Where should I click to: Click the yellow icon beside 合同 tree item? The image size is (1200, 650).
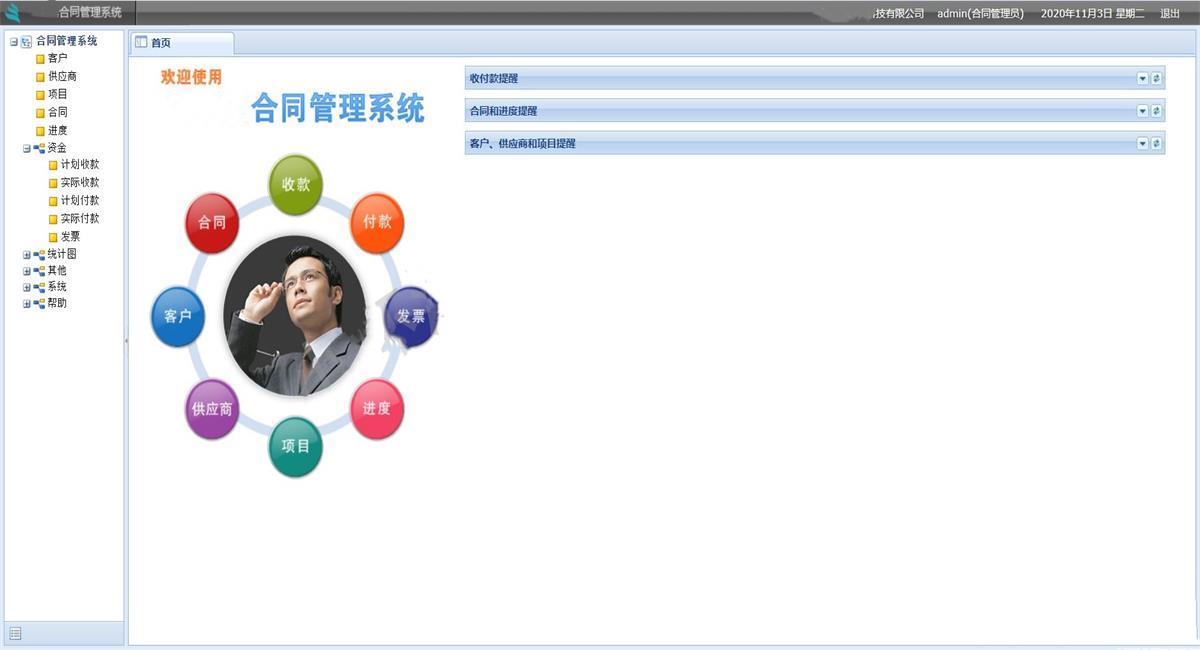[x=41, y=113]
